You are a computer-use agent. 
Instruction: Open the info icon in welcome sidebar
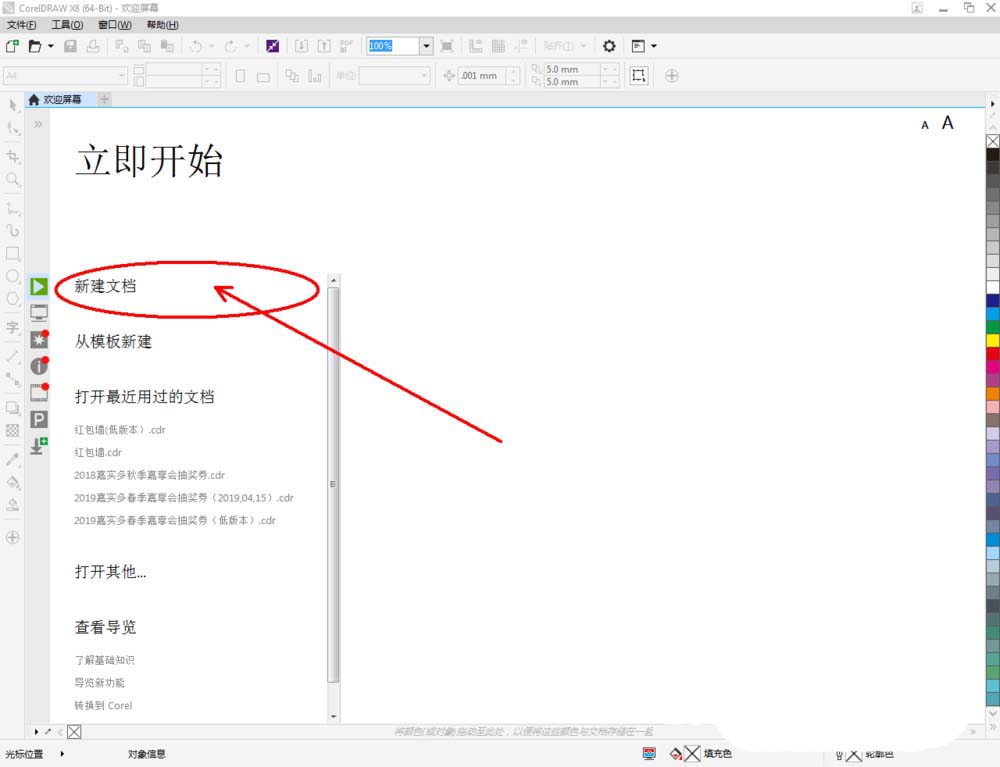(x=39, y=366)
